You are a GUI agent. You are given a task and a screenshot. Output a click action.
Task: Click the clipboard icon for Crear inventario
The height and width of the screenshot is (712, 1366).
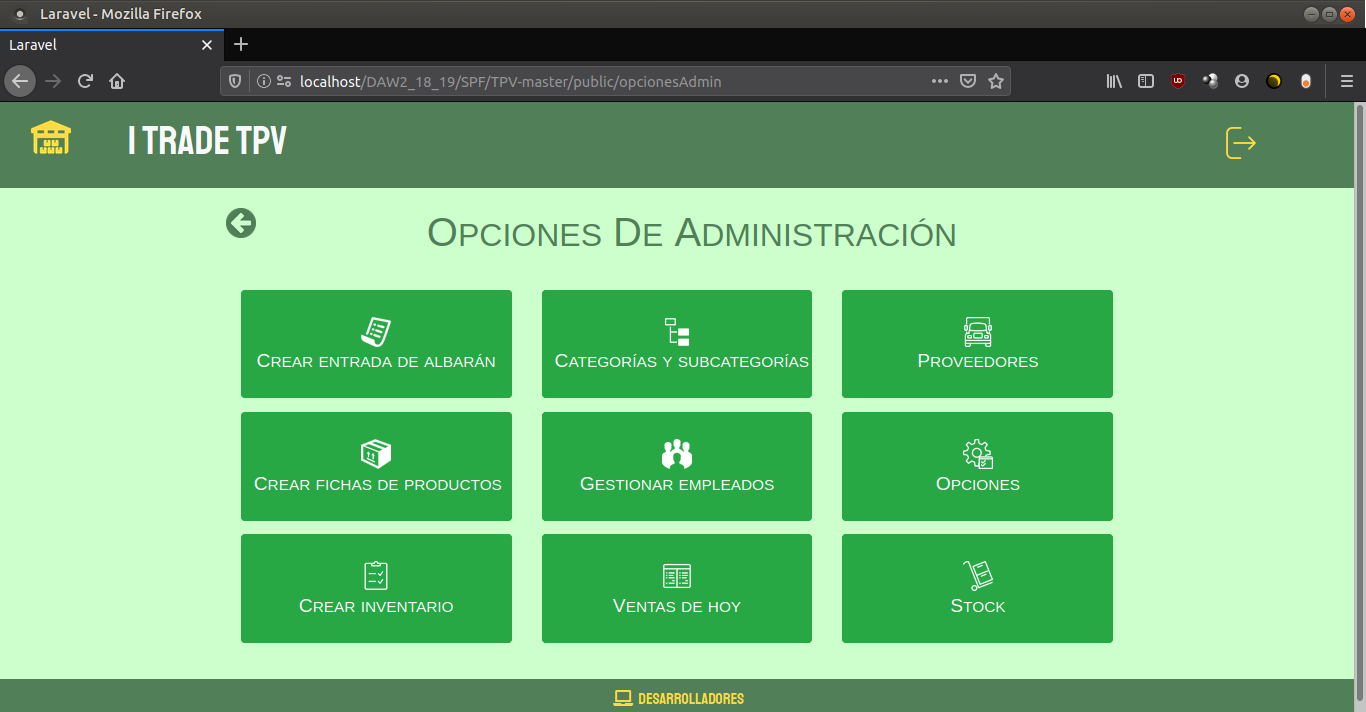[x=376, y=576]
